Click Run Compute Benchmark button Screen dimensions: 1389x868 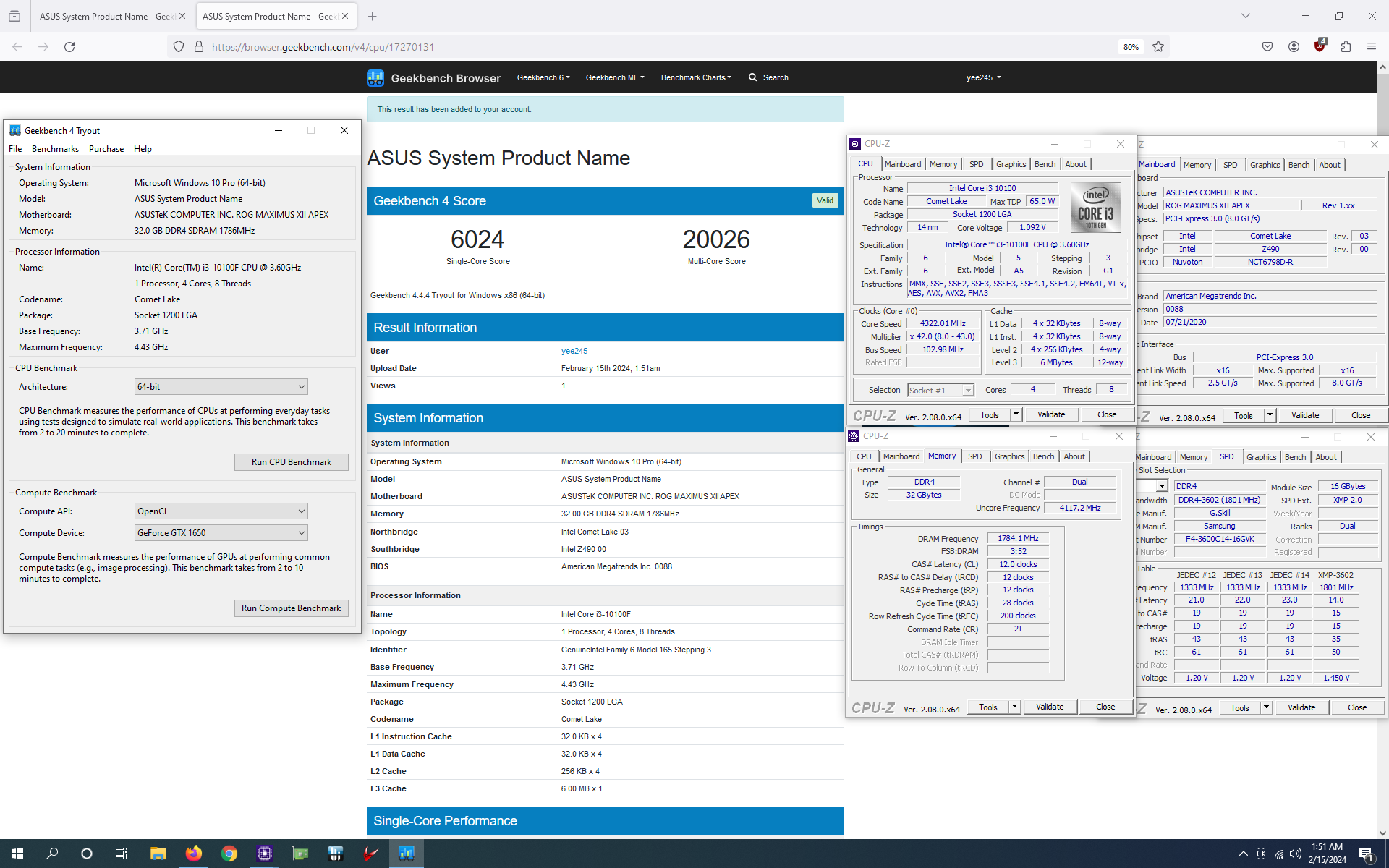coord(292,608)
